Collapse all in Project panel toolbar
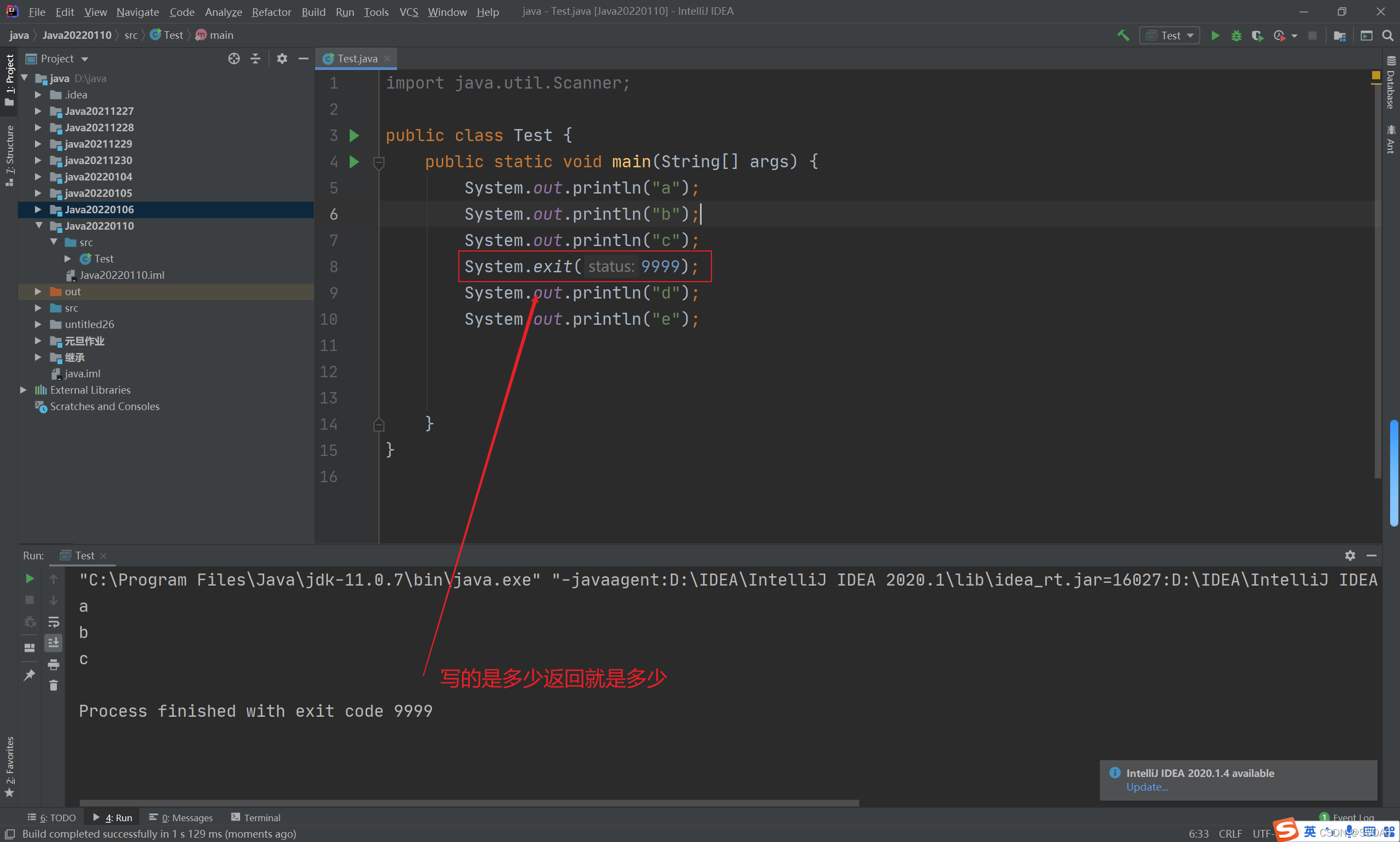Image resolution: width=1400 pixels, height=842 pixels. [255, 59]
